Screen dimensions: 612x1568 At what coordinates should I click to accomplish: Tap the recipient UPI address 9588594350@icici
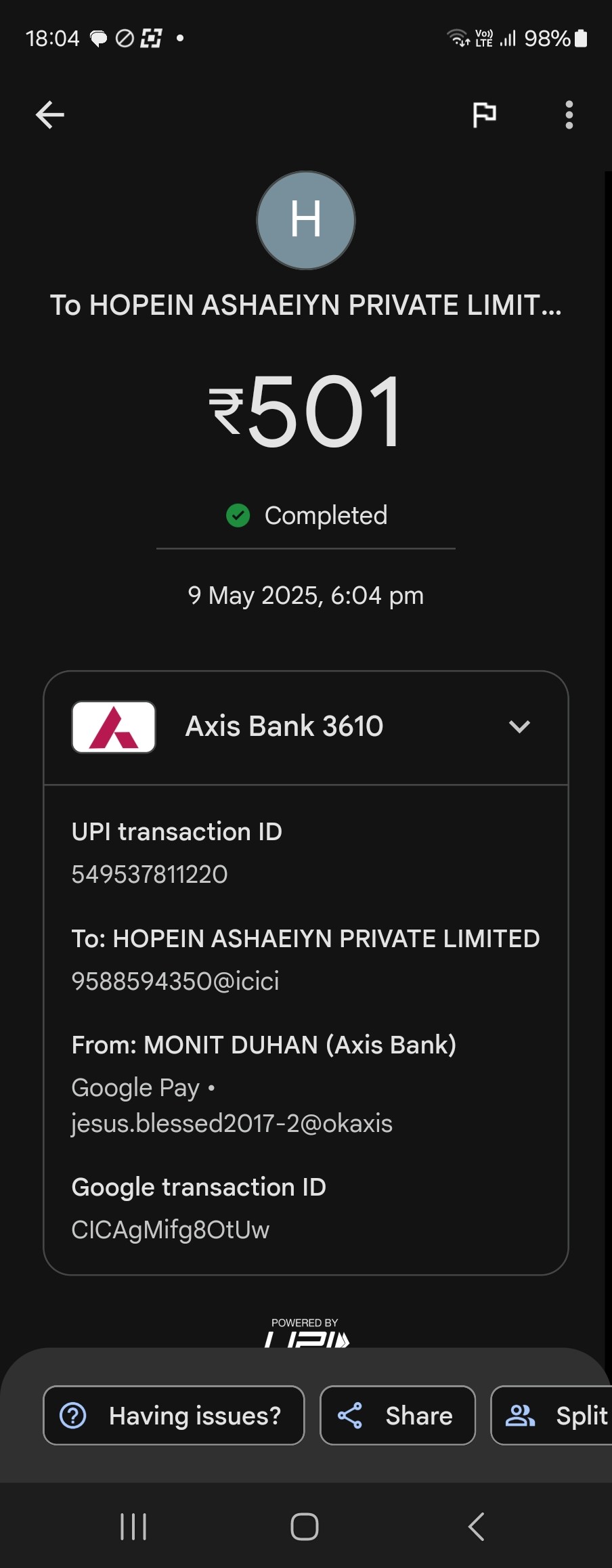pos(175,981)
